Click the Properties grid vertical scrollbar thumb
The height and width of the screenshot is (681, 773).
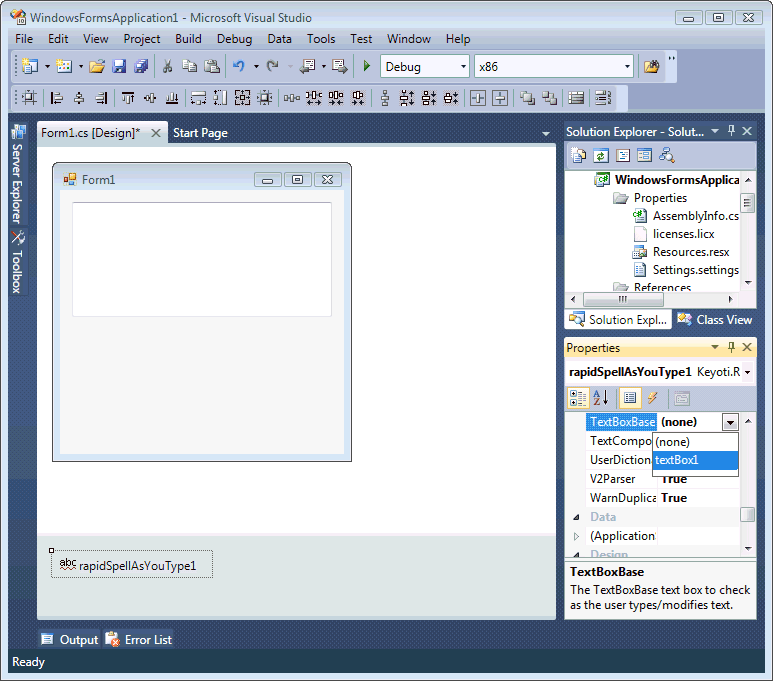click(748, 514)
